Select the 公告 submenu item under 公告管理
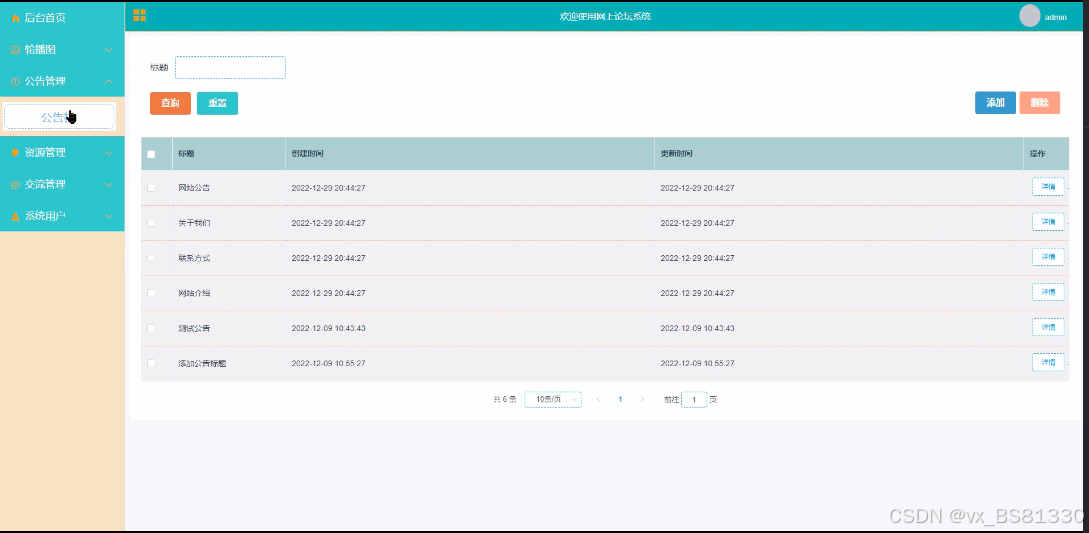This screenshot has width=1089, height=533. (x=59, y=117)
